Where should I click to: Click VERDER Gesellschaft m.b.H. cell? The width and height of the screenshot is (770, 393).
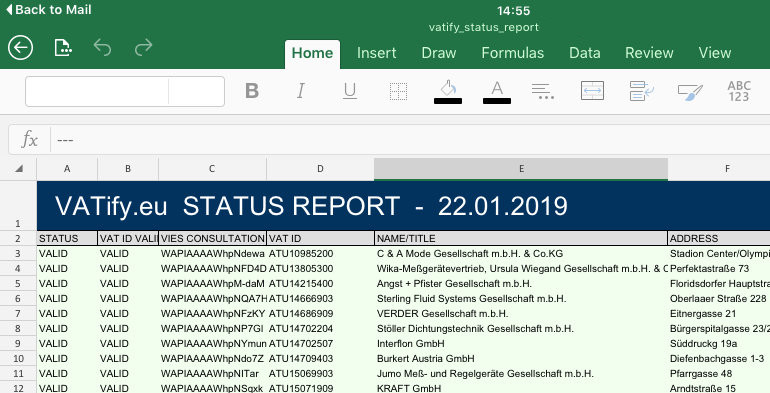(521, 313)
